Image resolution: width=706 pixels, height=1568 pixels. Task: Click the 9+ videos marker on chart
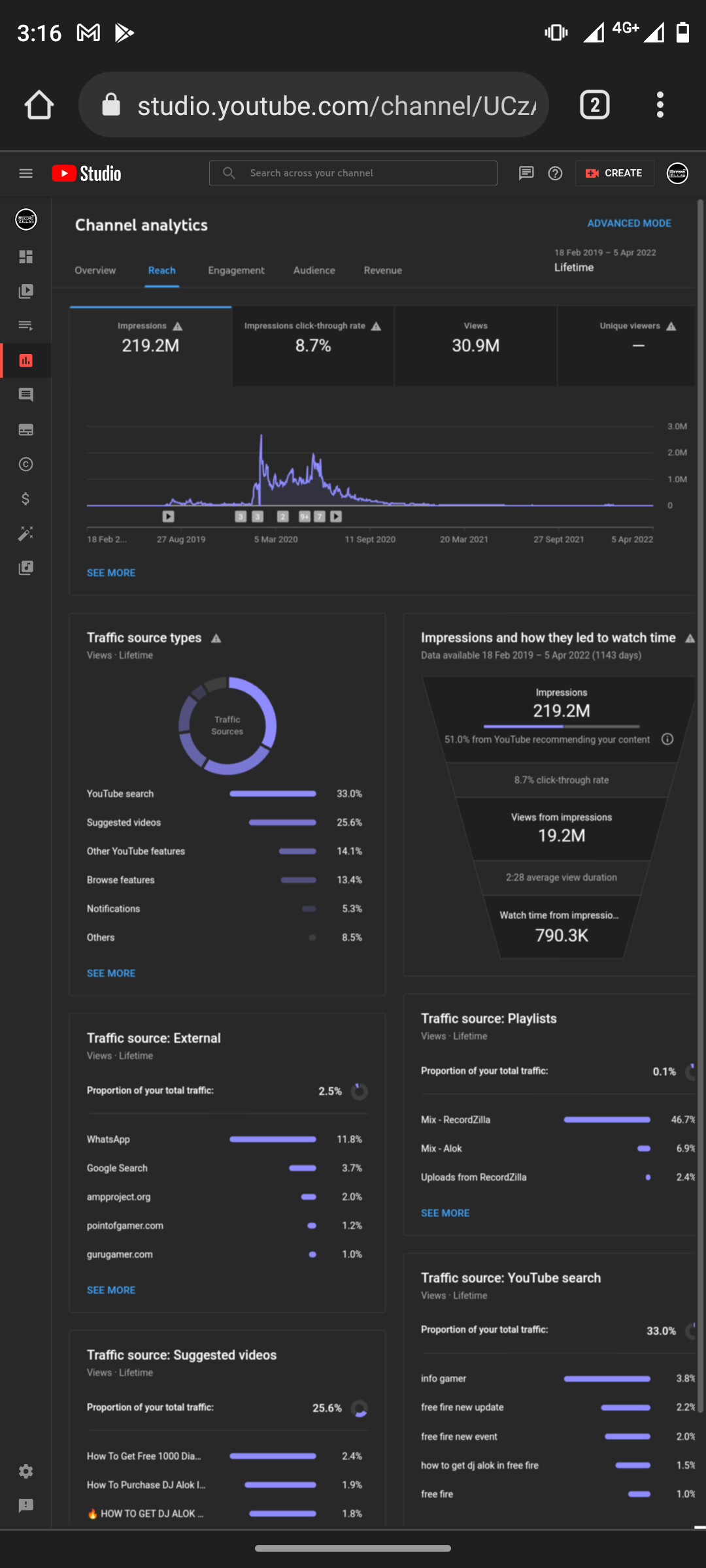pos(305,517)
